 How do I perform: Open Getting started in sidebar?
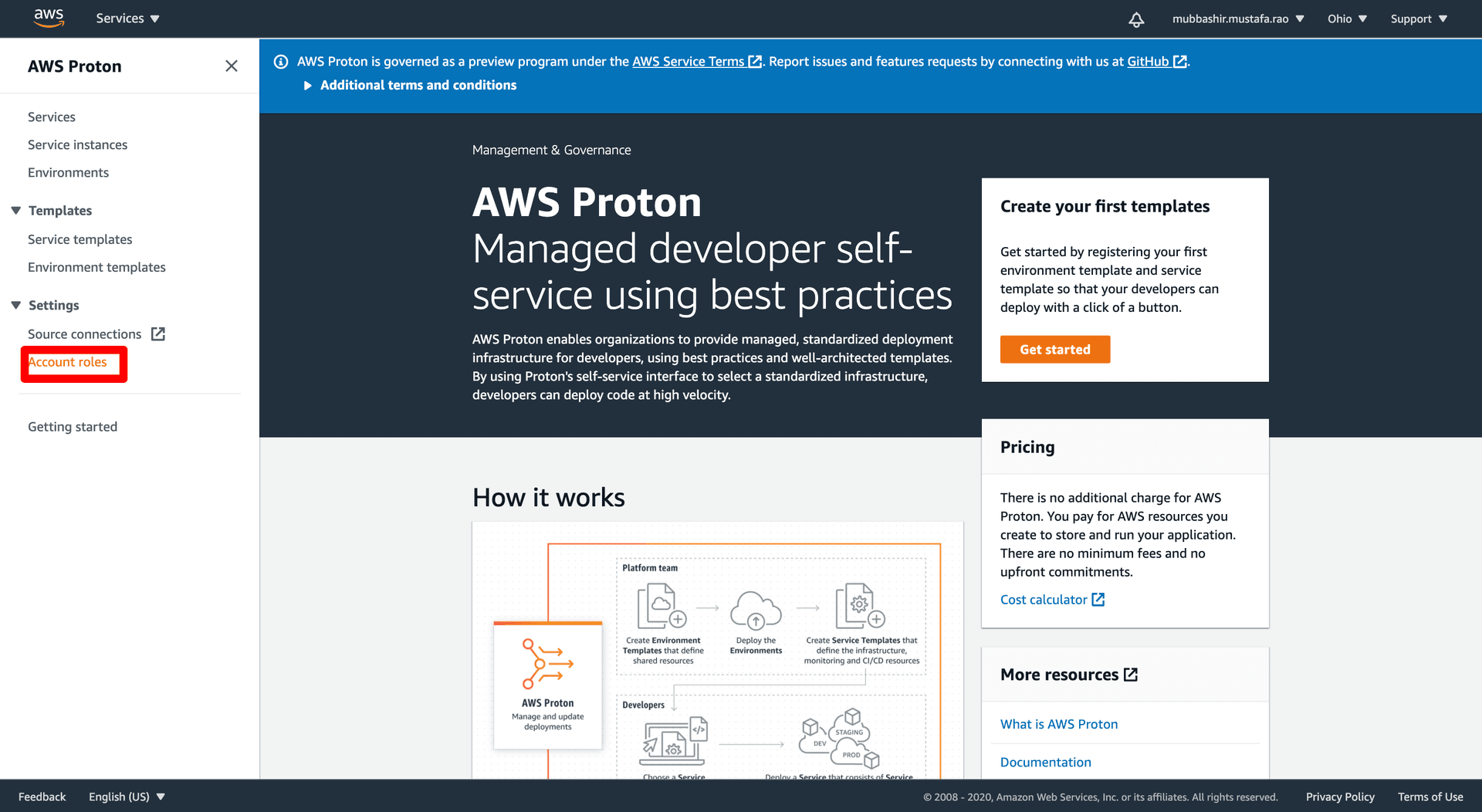pyautogui.click(x=73, y=427)
